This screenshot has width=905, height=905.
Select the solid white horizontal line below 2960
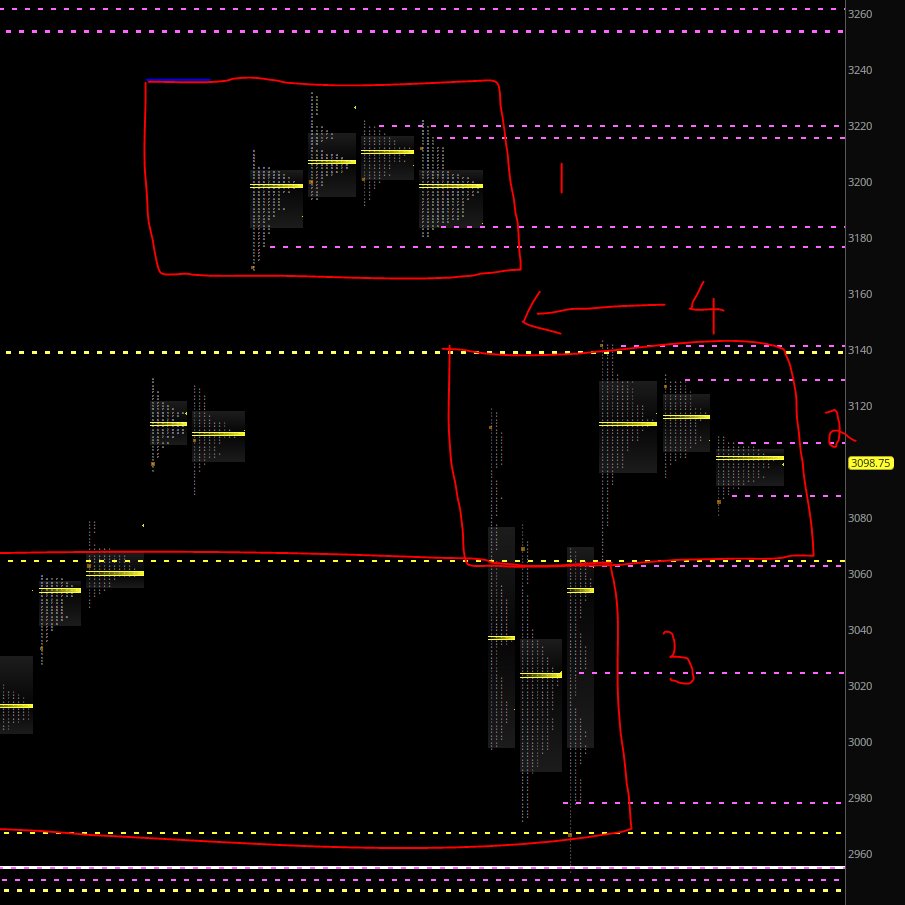422,867
